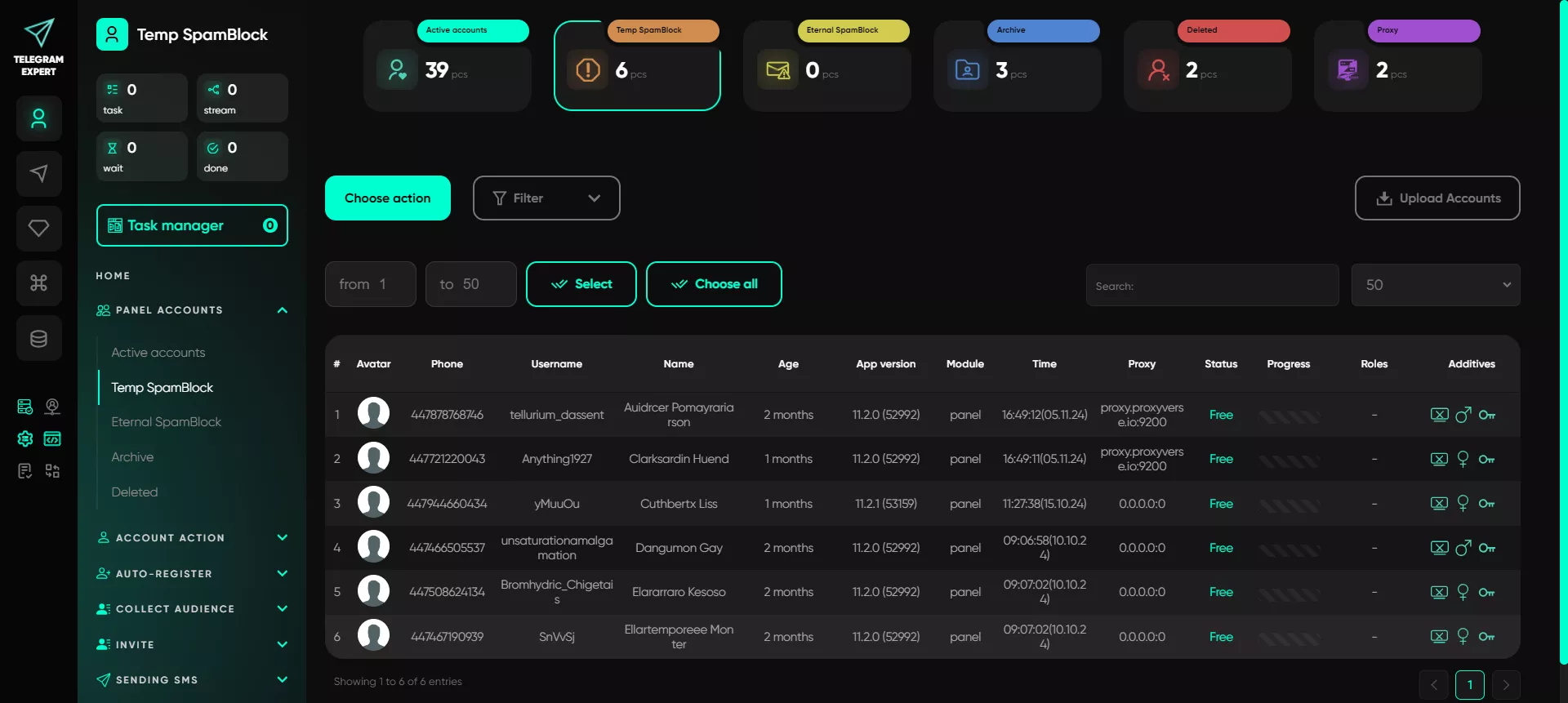
Task: Click the crossed-box icon for telluride_dassent row
Action: 1439,415
